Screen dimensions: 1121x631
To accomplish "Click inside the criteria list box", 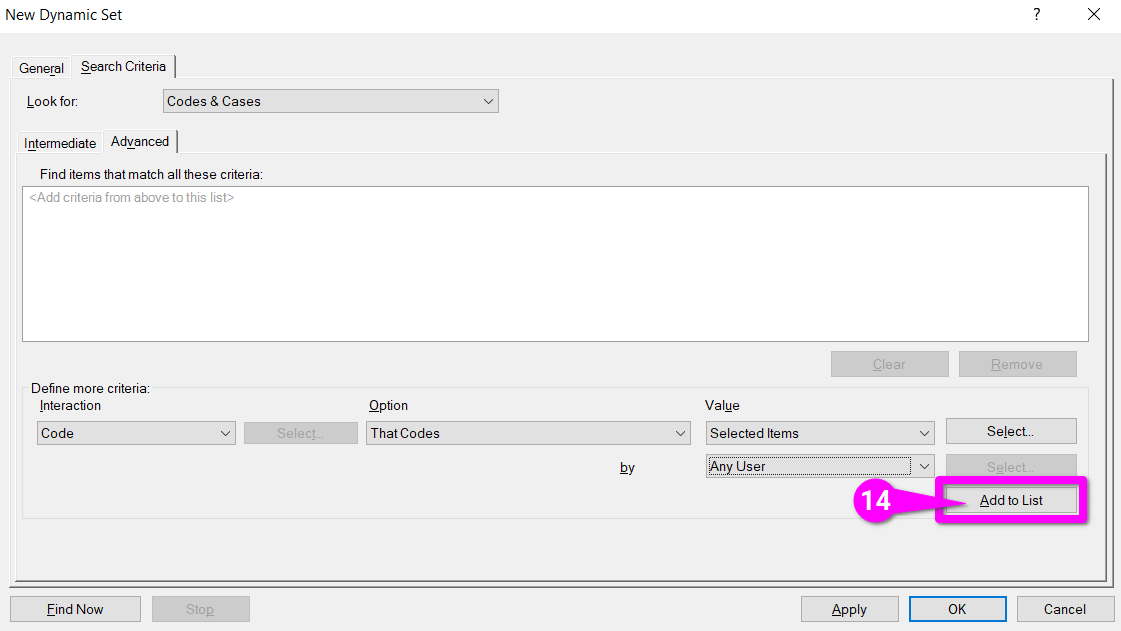I will click(x=555, y=265).
